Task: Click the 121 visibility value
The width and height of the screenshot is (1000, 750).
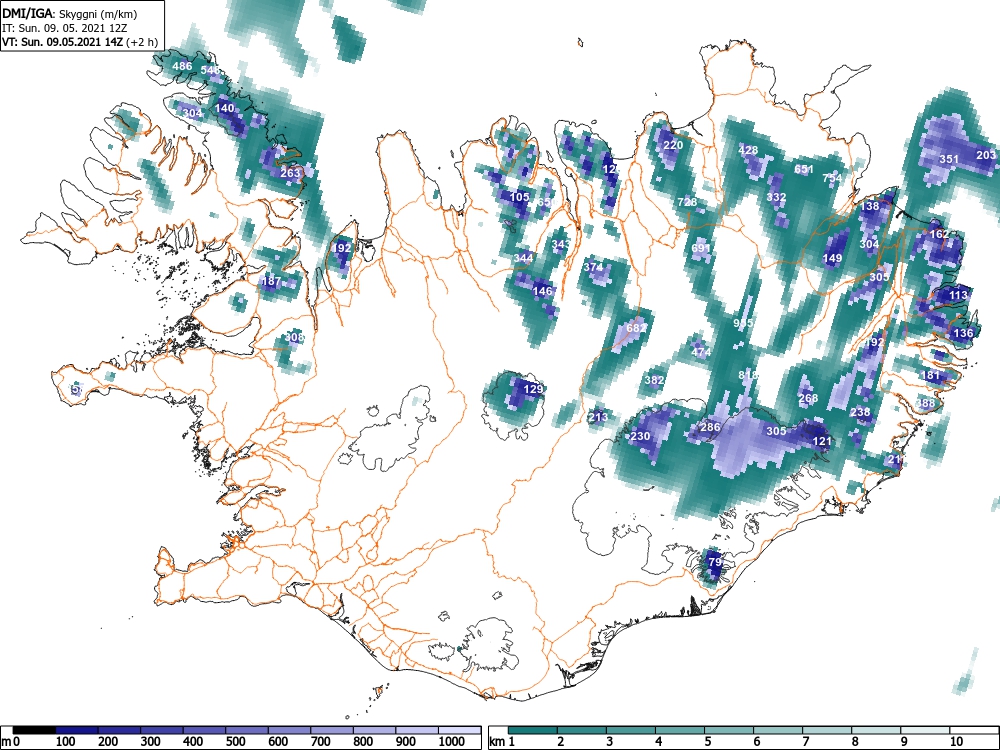Action: point(822,441)
